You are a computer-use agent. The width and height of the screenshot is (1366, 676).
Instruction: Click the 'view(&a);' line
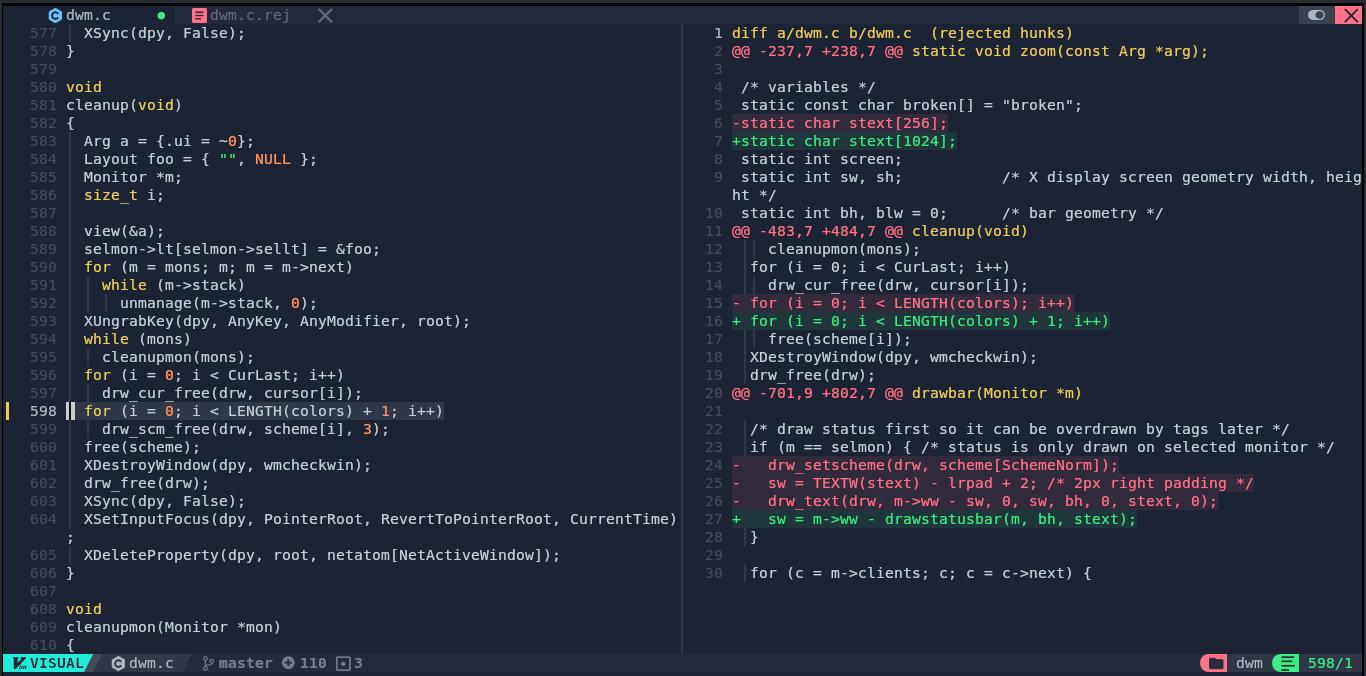click(124, 231)
